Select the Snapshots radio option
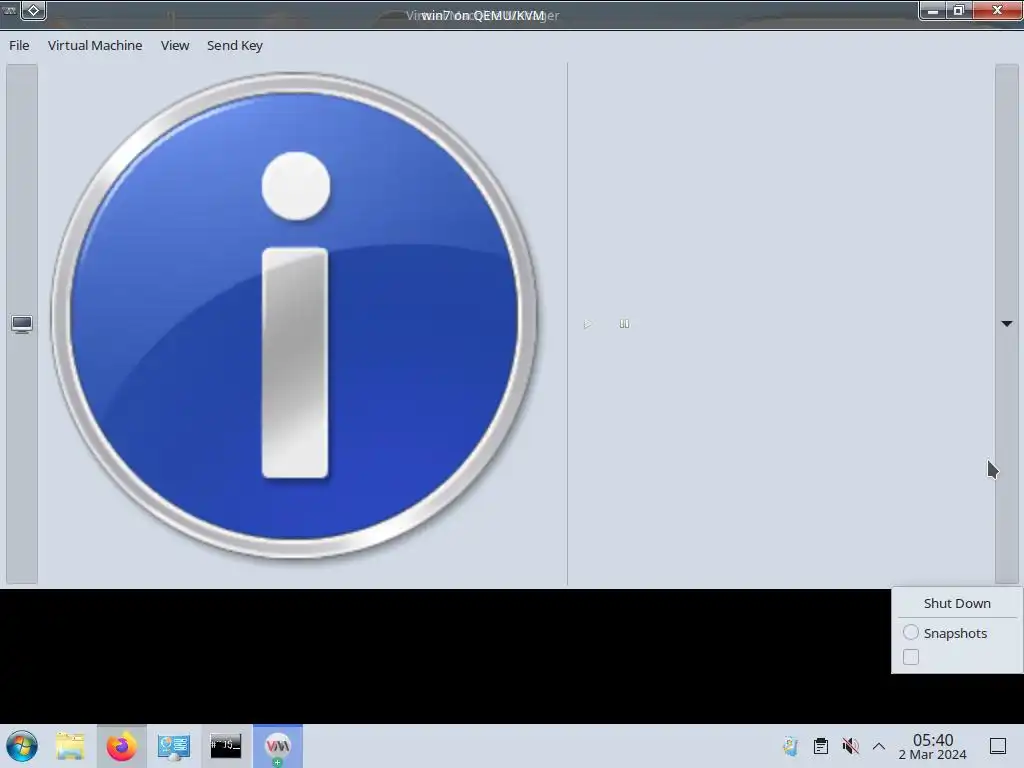Image resolution: width=1024 pixels, height=768 pixels. (x=911, y=632)
